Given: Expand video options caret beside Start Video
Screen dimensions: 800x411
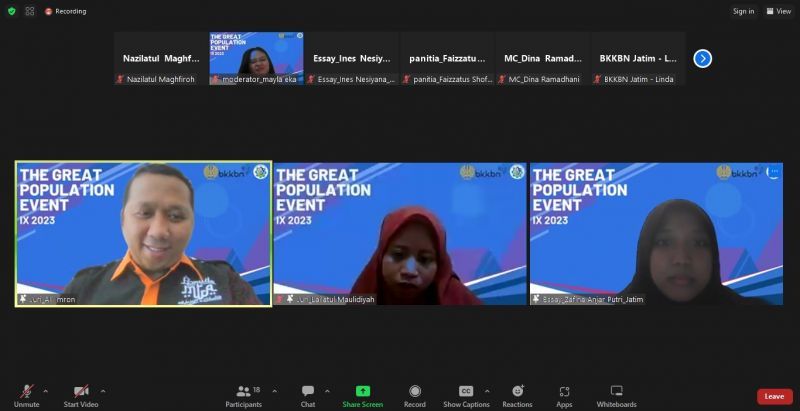Looking at the screenshot, I should (x=103, y=391).
